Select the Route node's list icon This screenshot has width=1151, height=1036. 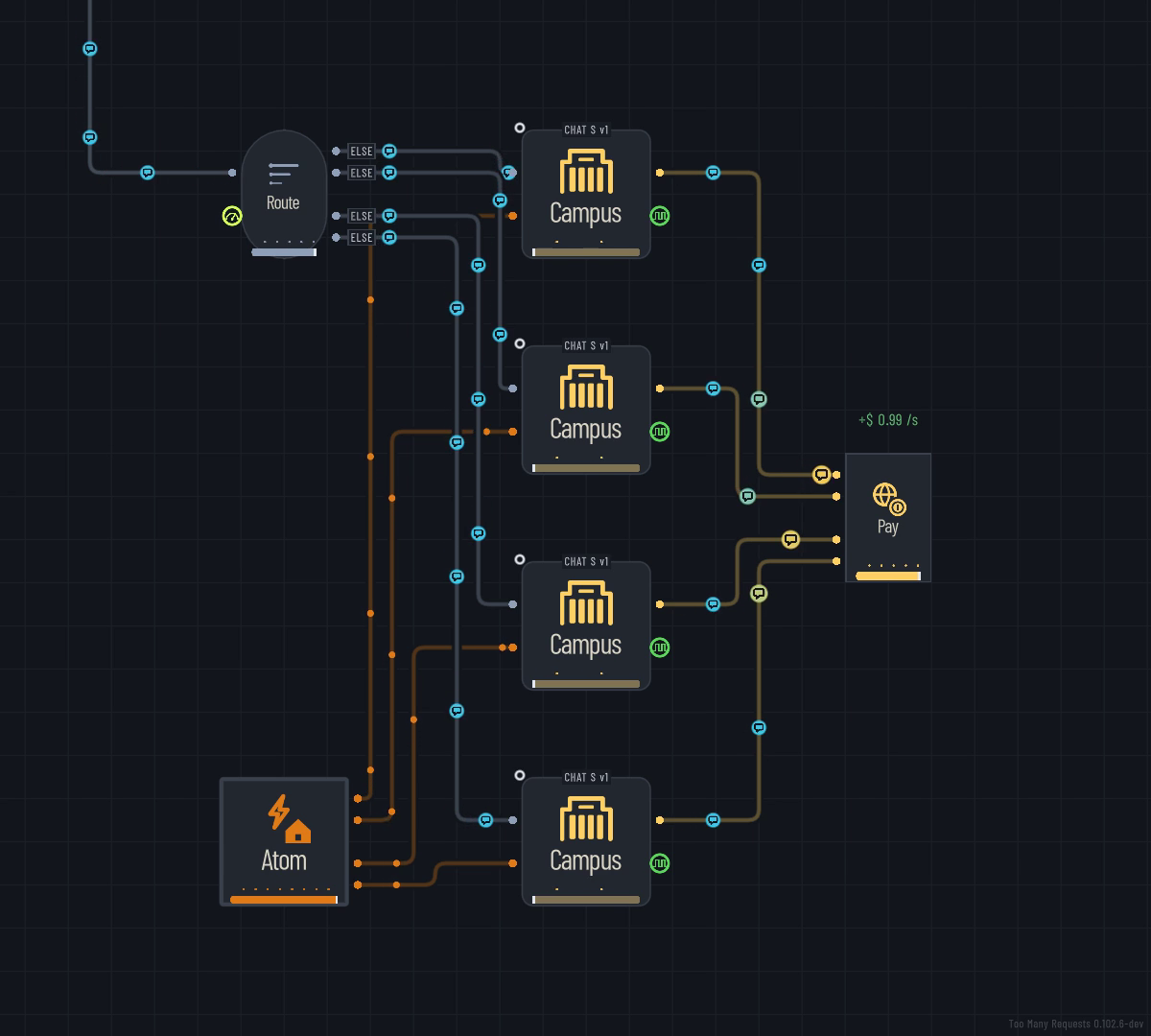pos(283,174)
